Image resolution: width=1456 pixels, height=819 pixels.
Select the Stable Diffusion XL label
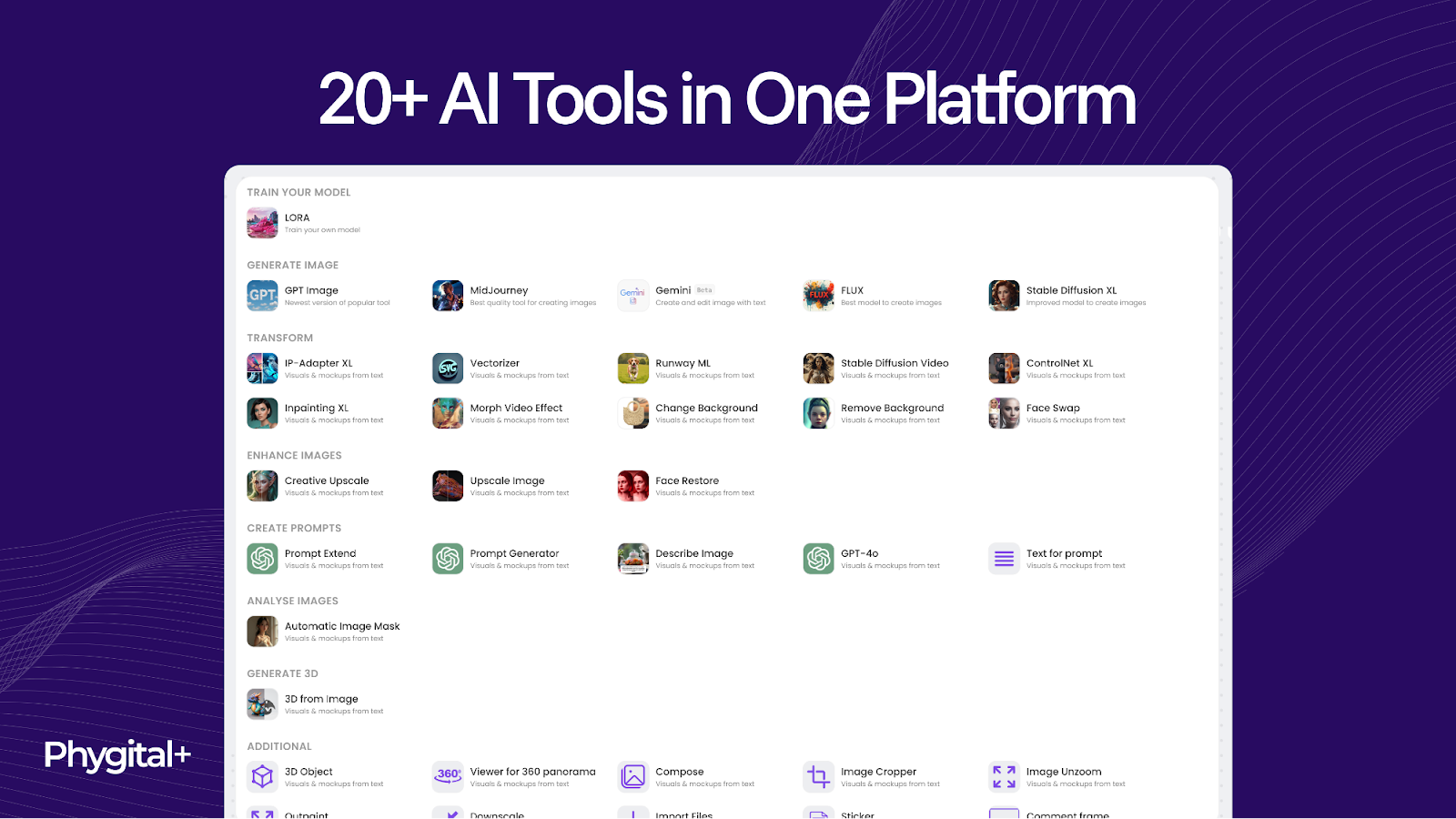tap(1071, 291)
